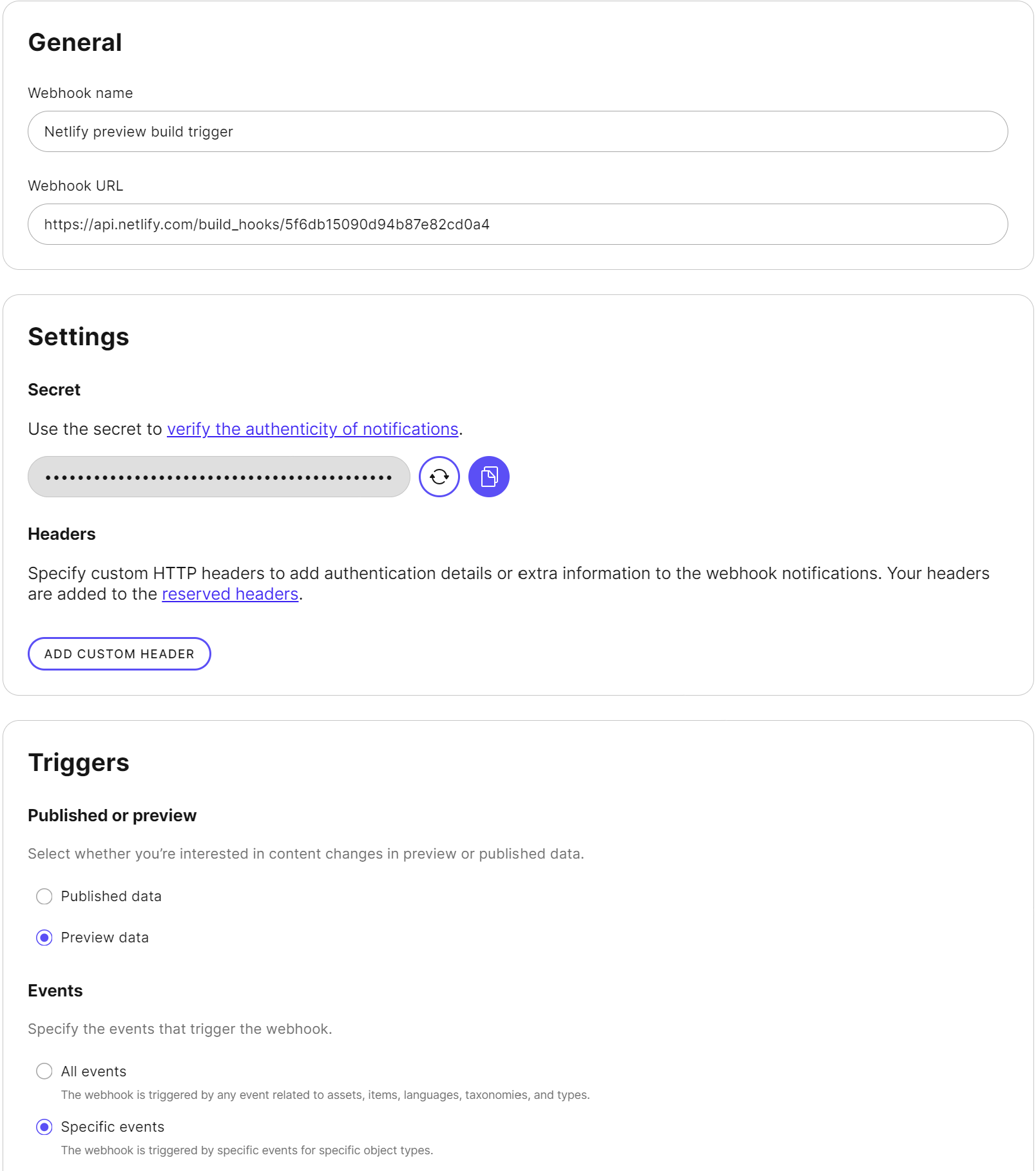Click the purple copy documents icon
This screenshot has height=1171, width=1036.
tap(488, 477)
